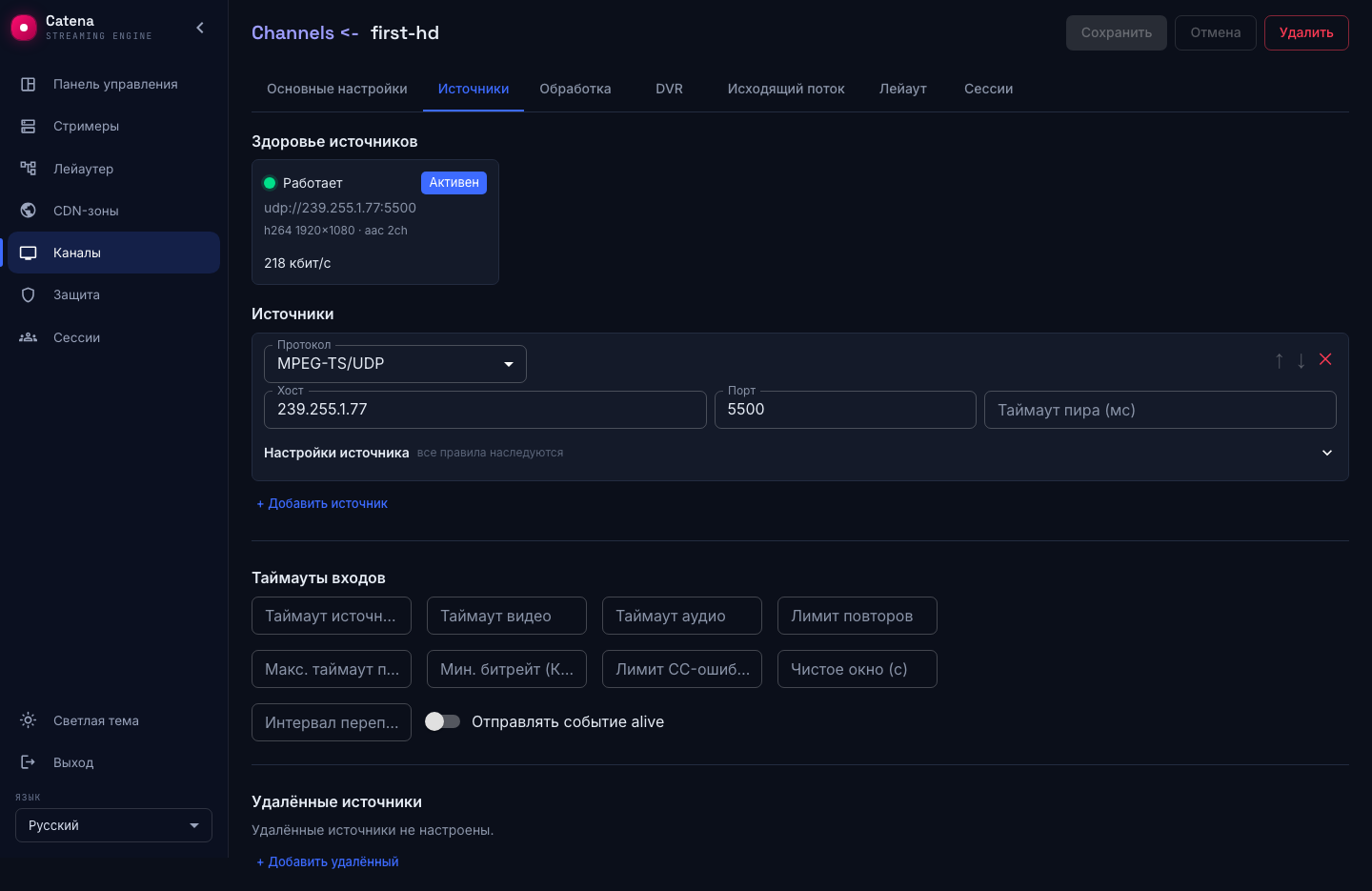Focus the Мин. битрейт field
The image size is (1372, 891).
point(507,669)
